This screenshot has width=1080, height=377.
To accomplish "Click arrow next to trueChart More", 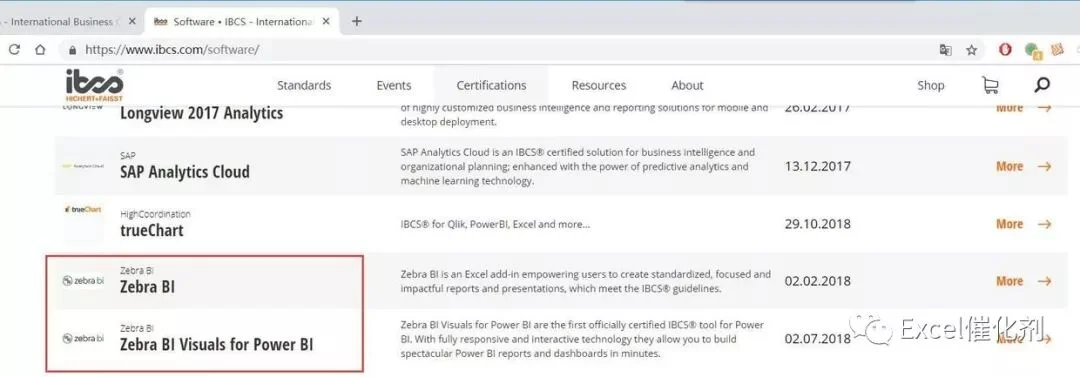I will [1044, 224].
